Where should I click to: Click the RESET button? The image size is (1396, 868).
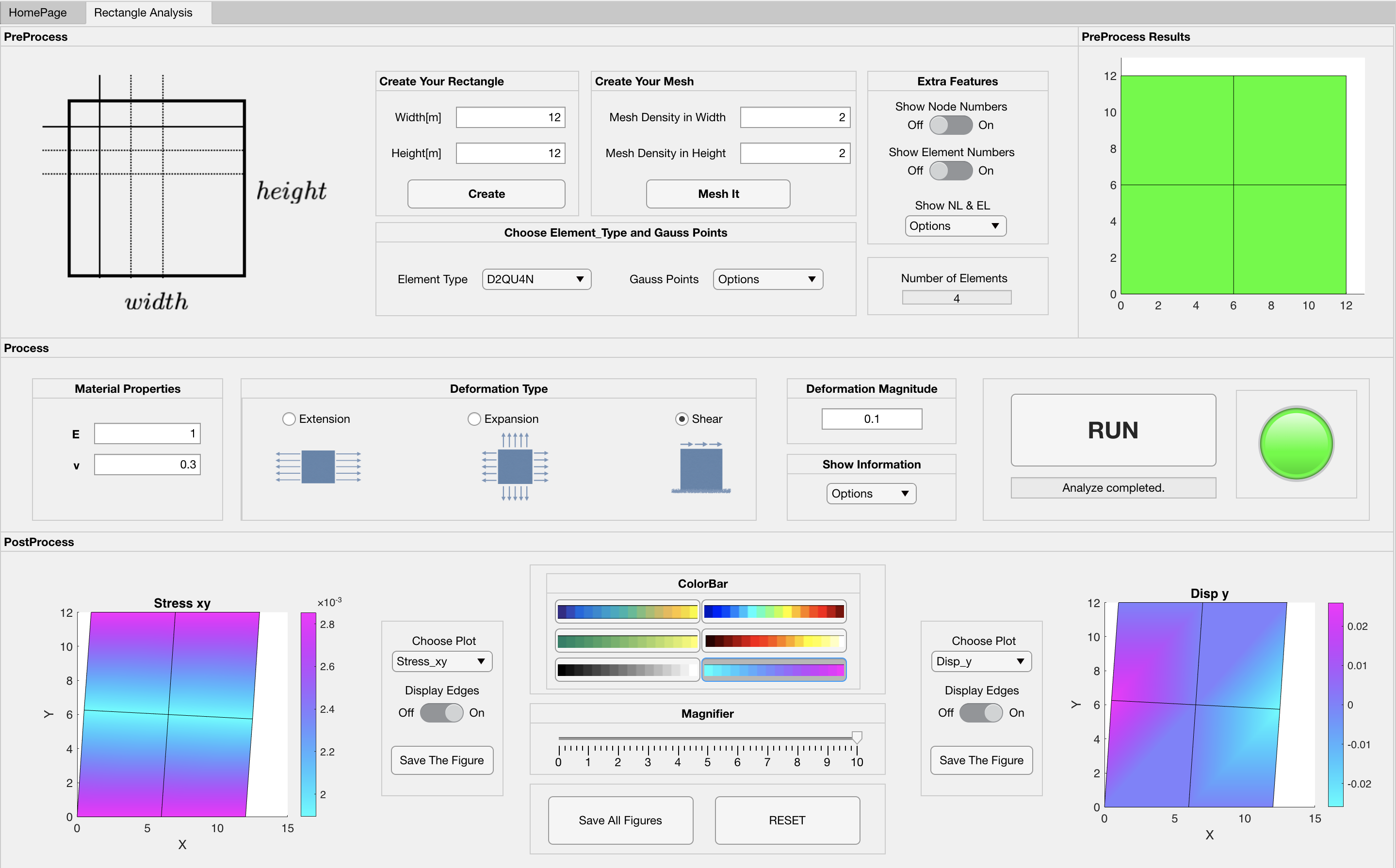(x=787, y=820)
